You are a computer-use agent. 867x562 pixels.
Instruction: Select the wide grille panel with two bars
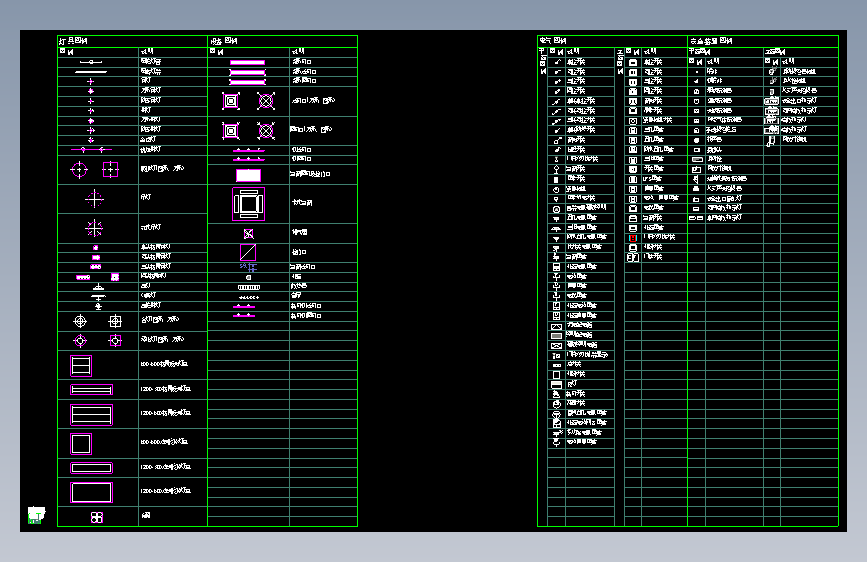[x=92, y=414]
